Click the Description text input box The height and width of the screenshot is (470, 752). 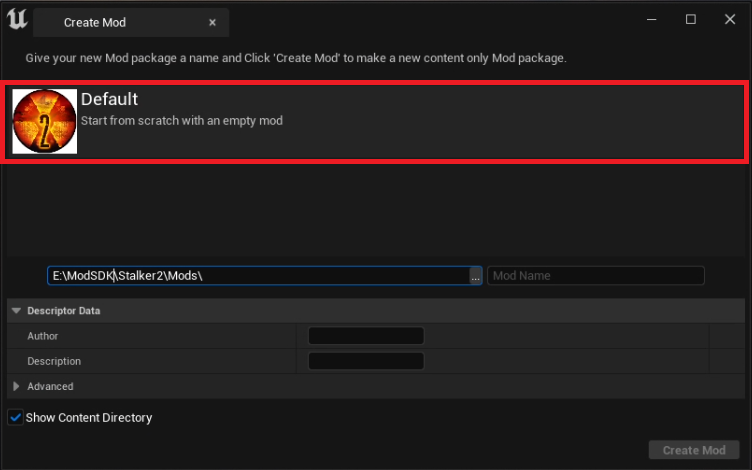(366, 361)
